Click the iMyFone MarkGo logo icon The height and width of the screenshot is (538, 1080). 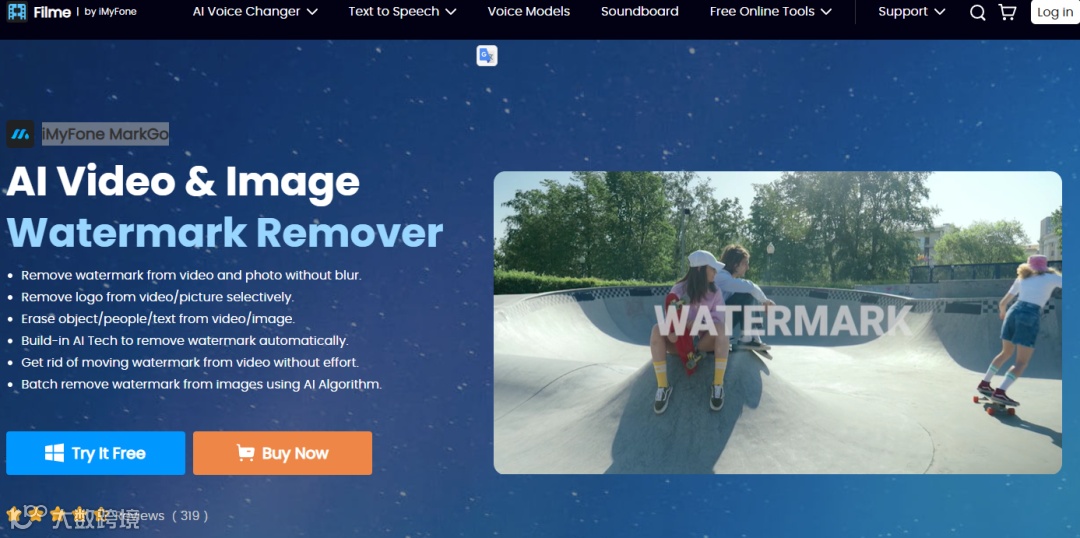(21, 134)
